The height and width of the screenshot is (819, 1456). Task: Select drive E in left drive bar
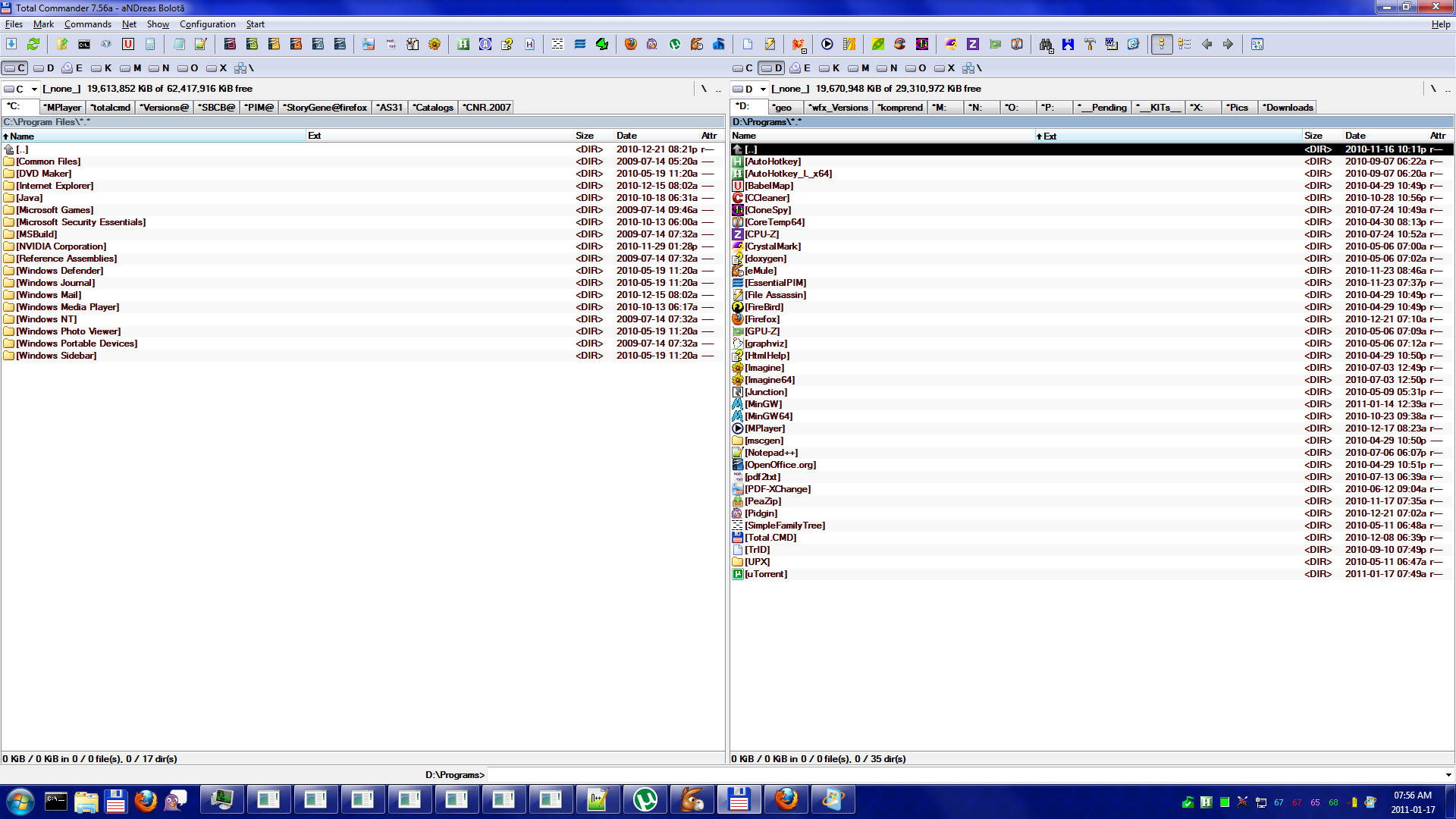pos(72,68)
